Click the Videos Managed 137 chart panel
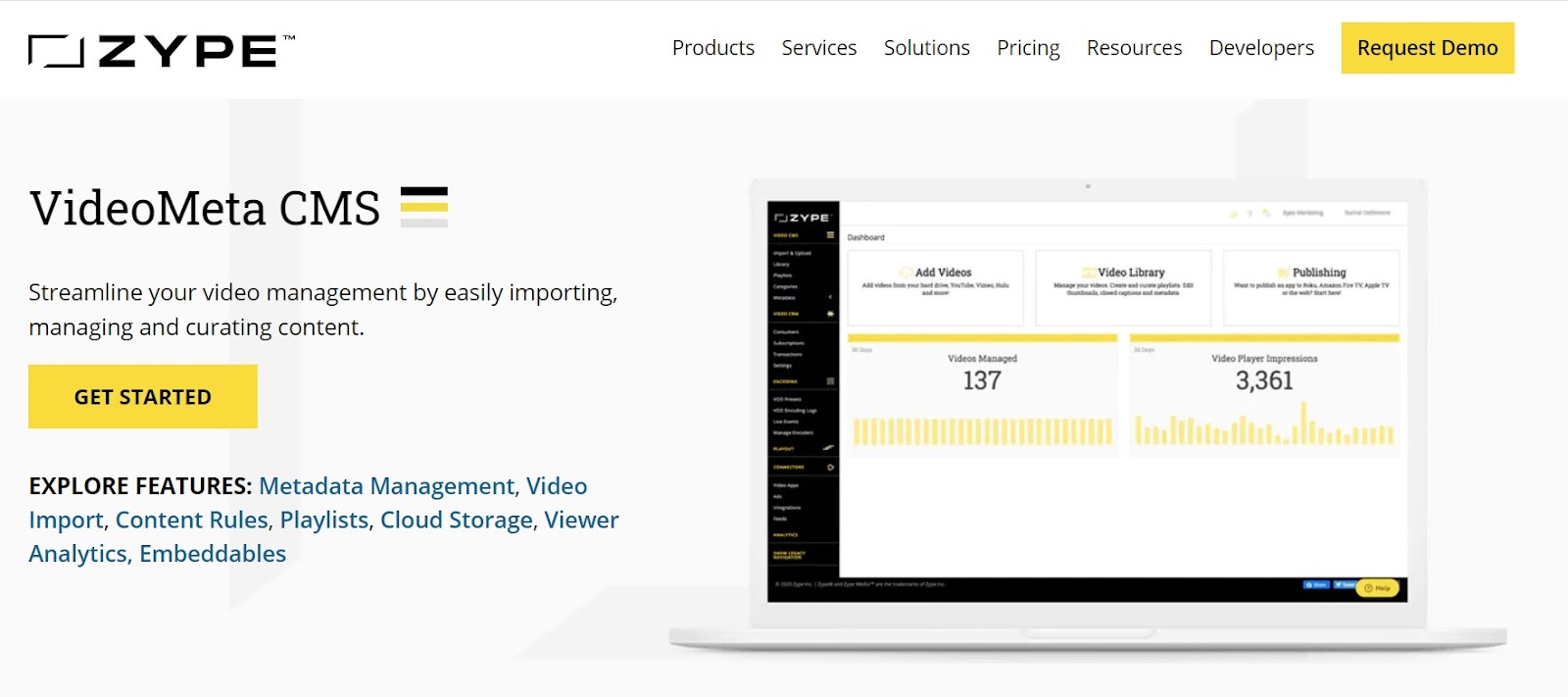 982,396
